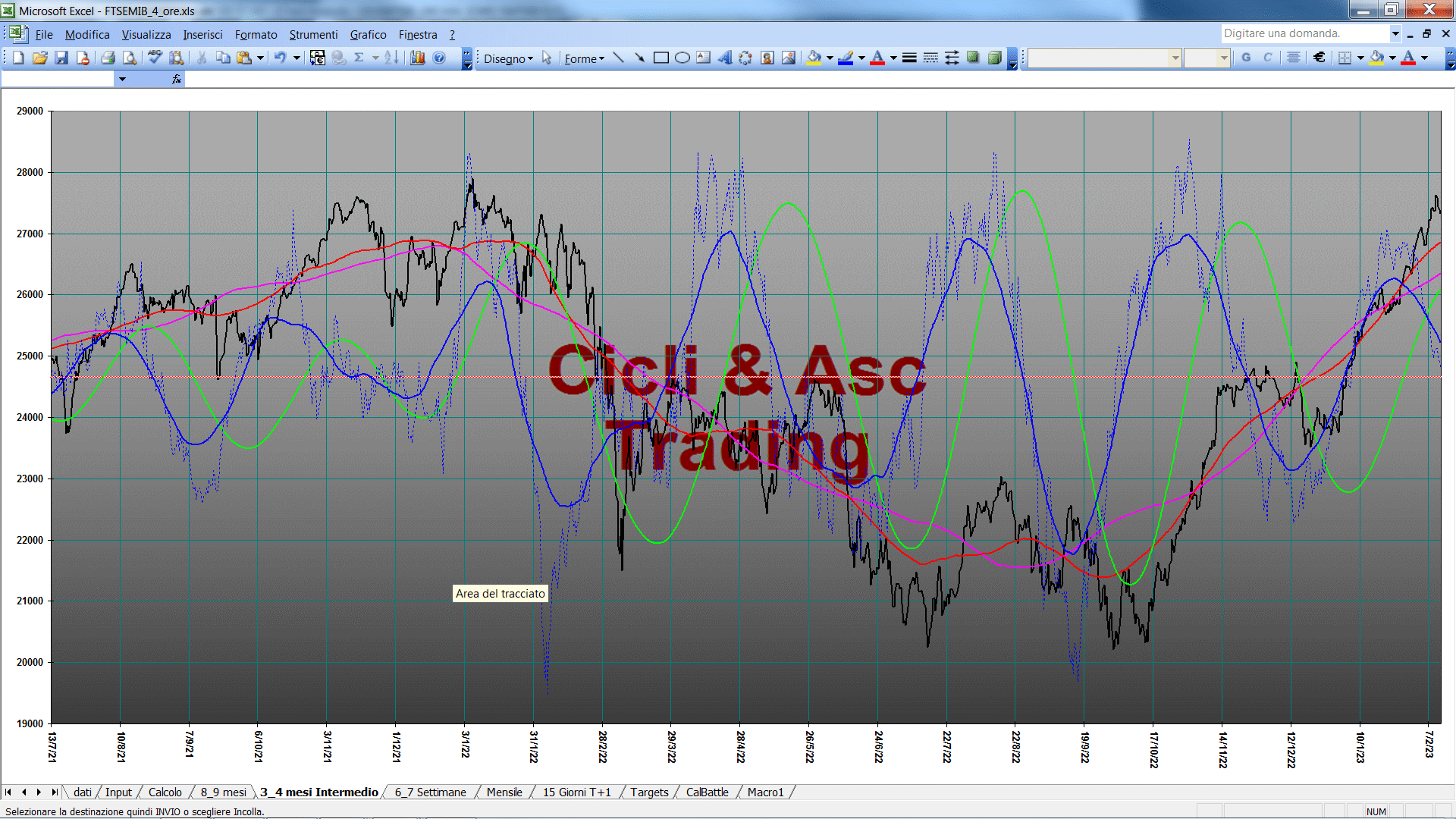The width and height of the screenshot is (1456, 819).
Task: Click the Cut scissors icon
Action: click(202, 58)
